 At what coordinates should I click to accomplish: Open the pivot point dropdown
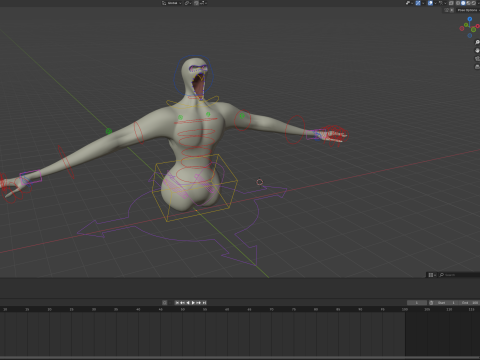click(x=188, y=3)
